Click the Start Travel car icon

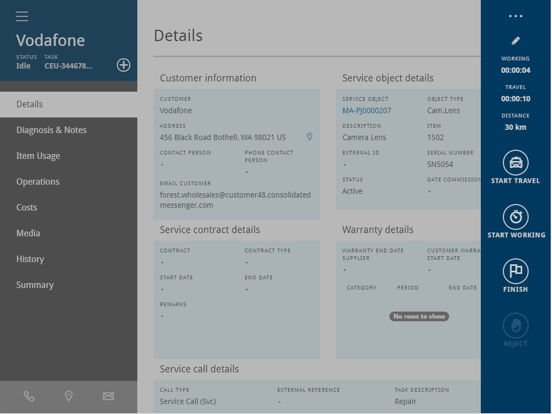click(x=515, y=163)
